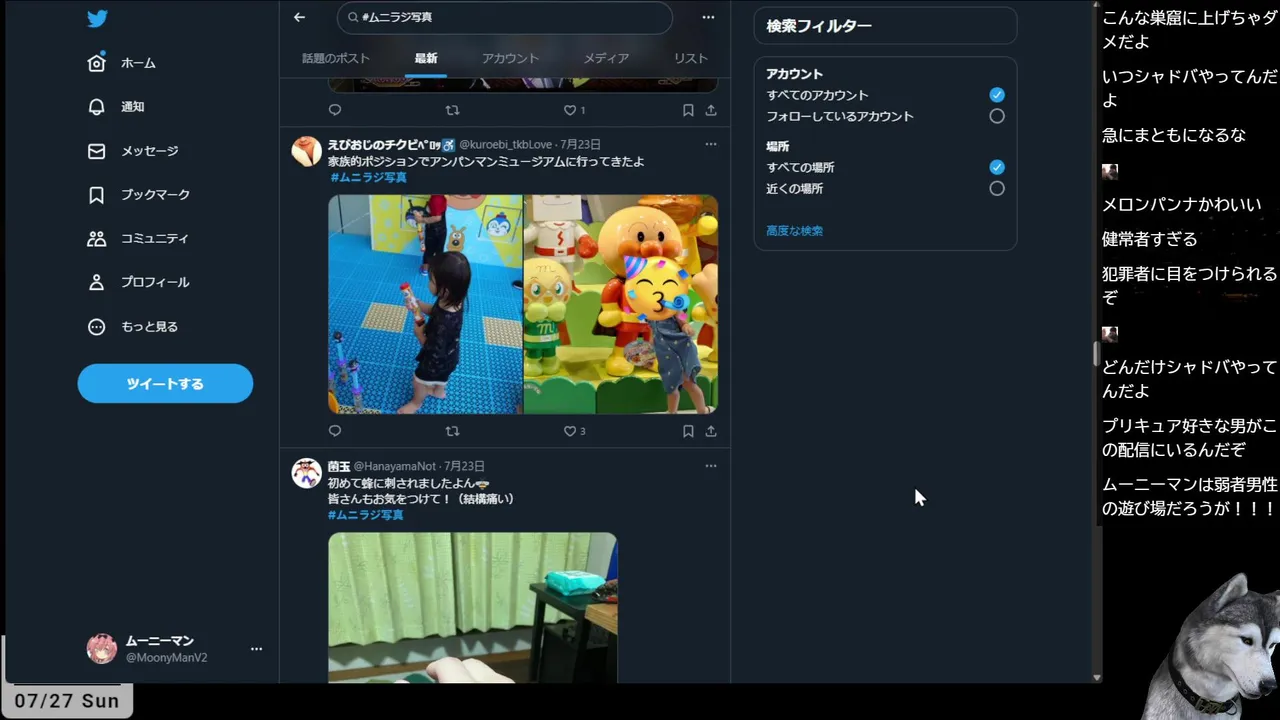Open the メッセージ envelope icon

(x=96, y=151)
